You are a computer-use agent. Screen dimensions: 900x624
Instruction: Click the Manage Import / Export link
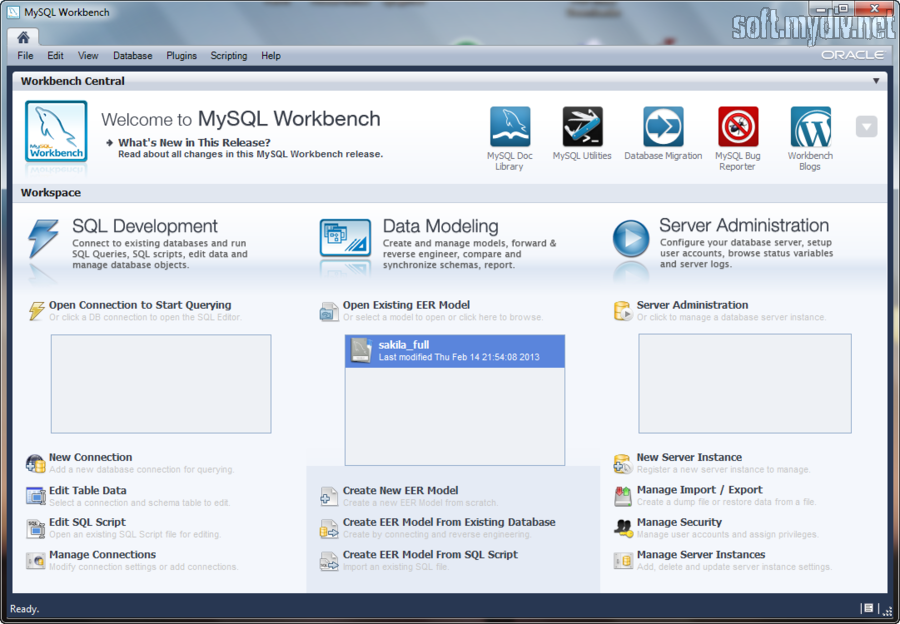tap(700, 490)
